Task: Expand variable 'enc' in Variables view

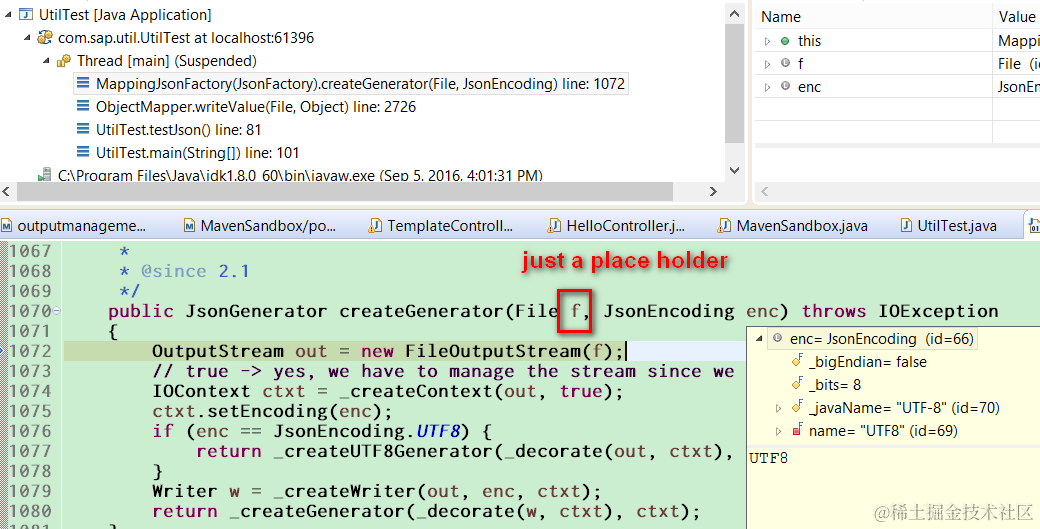Action: click(x=767, y=87)
